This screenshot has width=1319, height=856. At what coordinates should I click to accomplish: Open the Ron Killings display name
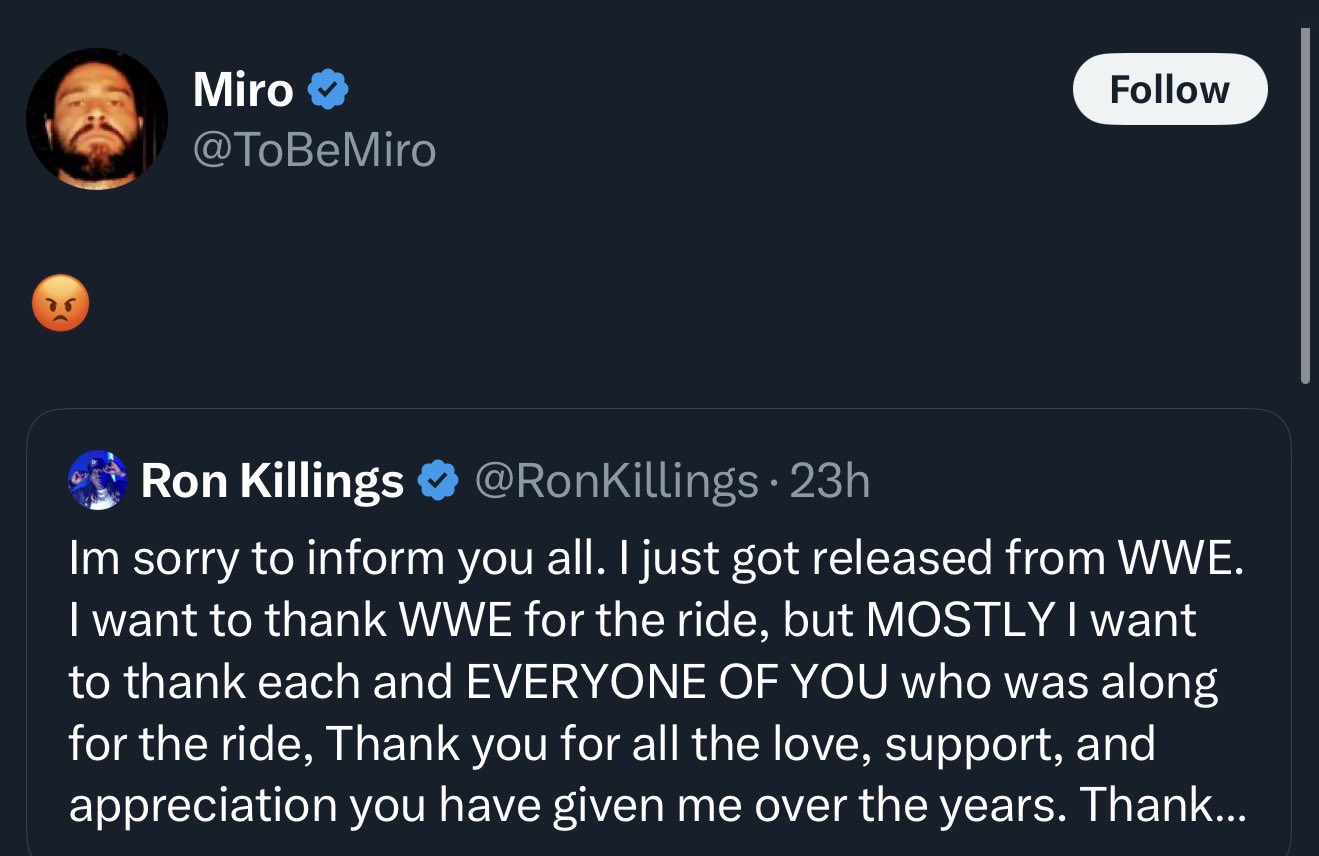pos(272,482)
